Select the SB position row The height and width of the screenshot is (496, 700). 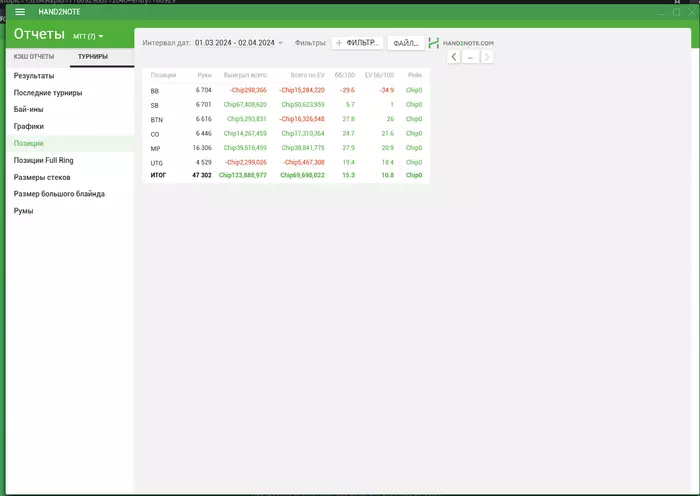point(286,105)
